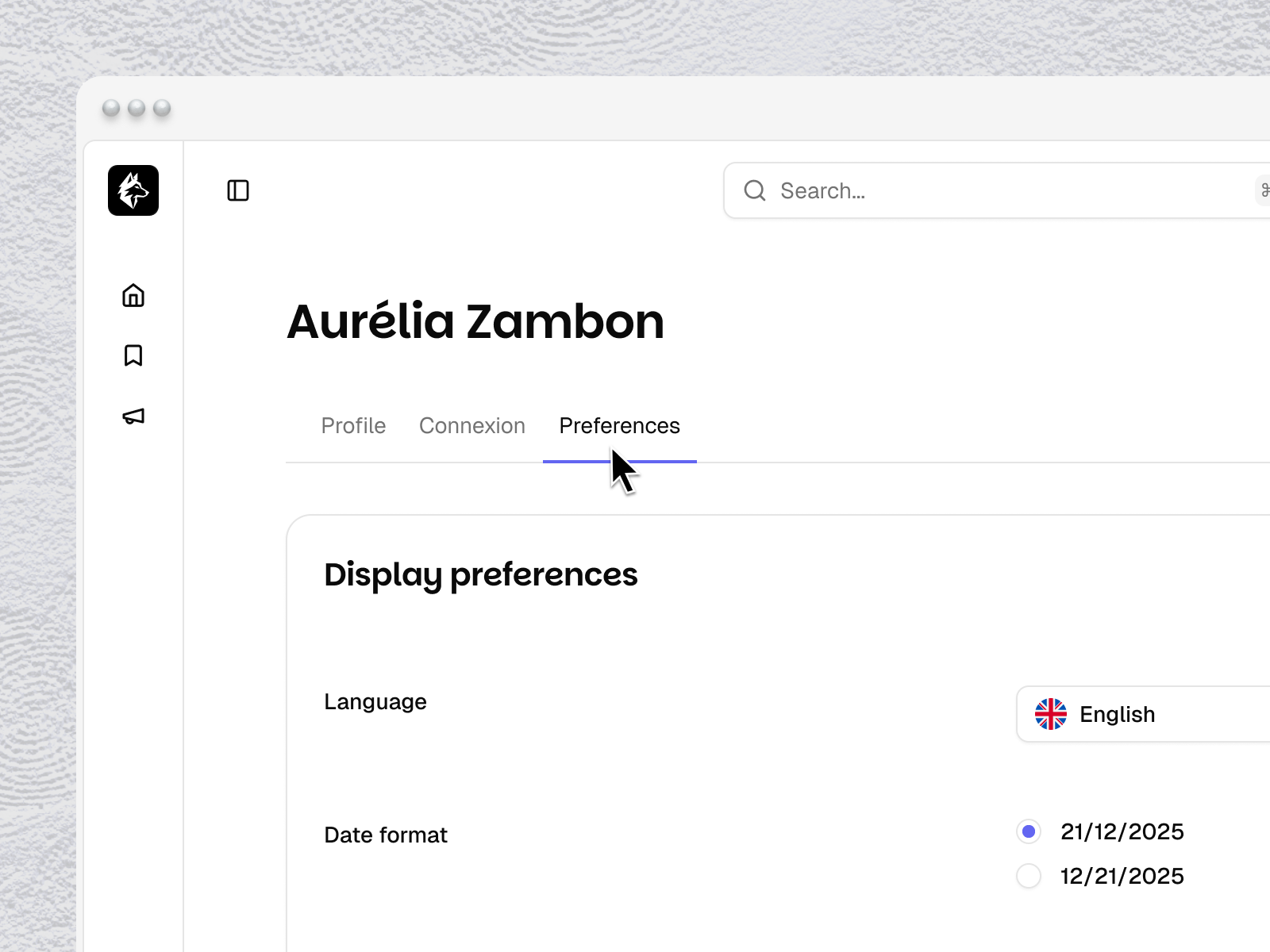Image resolution: width=1270 pixels, height=952 pixels.
Task: Select the 12/21/2025 date format
Action: click(x=1029, y=876)
